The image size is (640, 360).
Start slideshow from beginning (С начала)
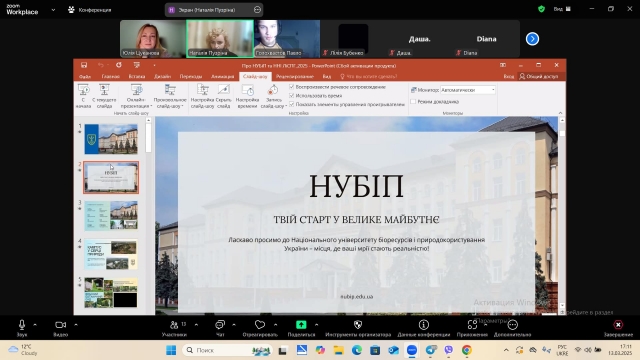coord(83,96)
